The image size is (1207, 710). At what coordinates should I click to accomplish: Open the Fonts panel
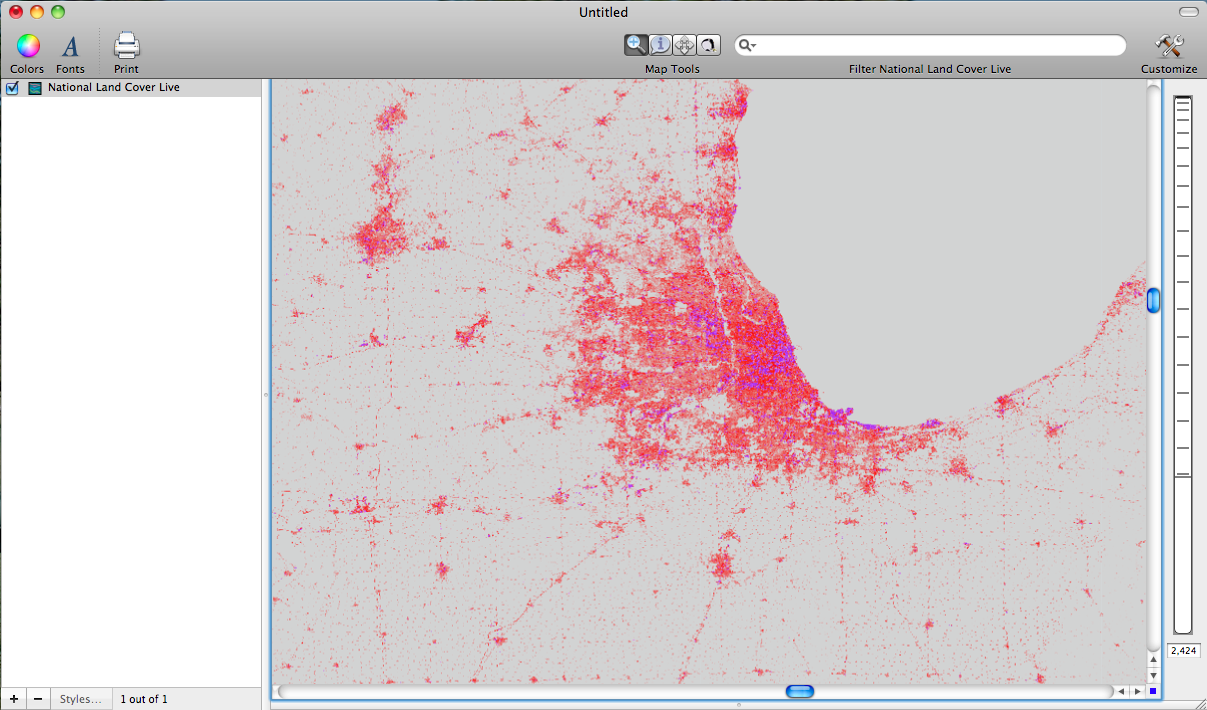(x=70, y=45)
